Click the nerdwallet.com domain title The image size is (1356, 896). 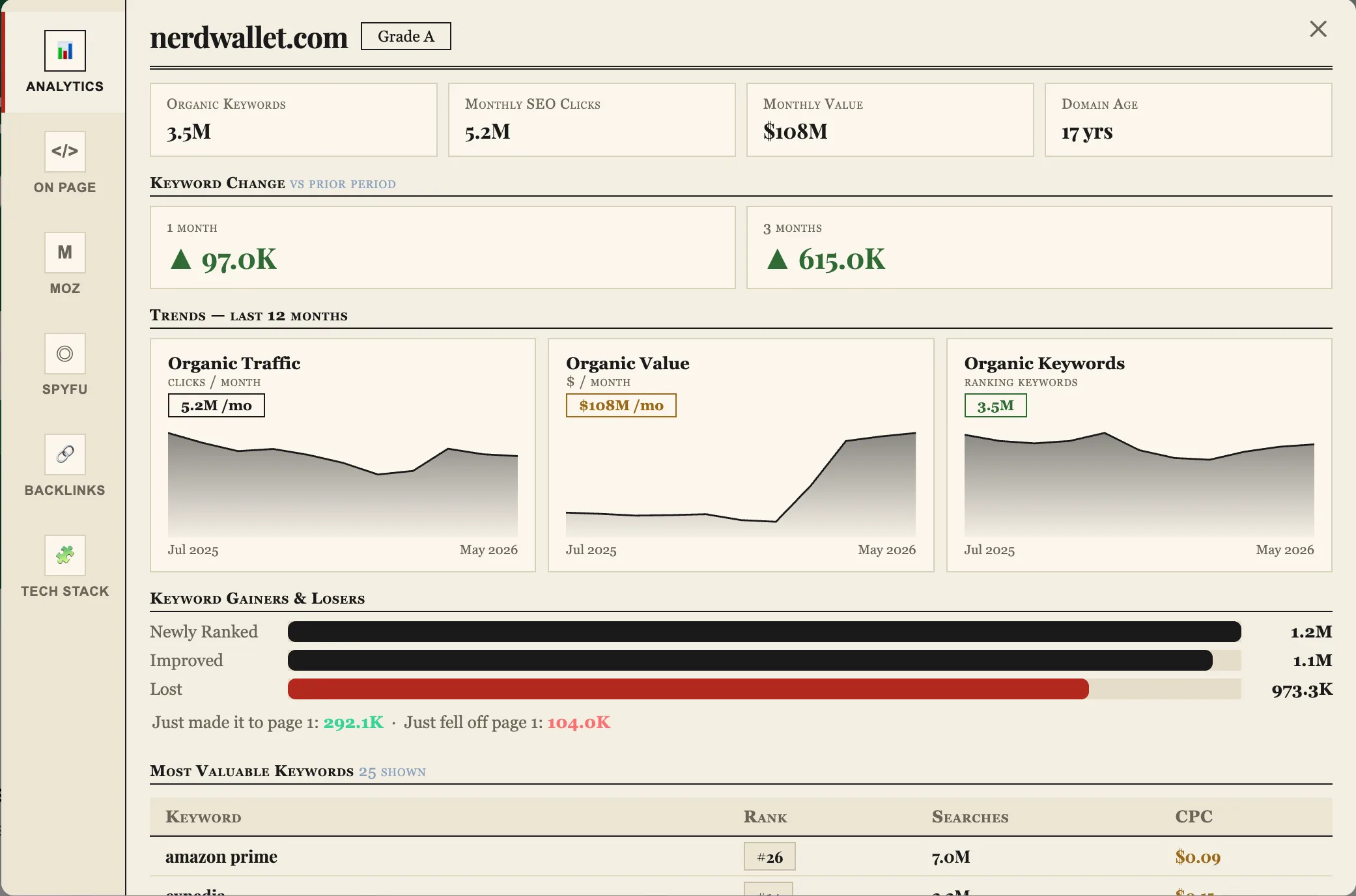pyautogui.click(x=249, y=38)
